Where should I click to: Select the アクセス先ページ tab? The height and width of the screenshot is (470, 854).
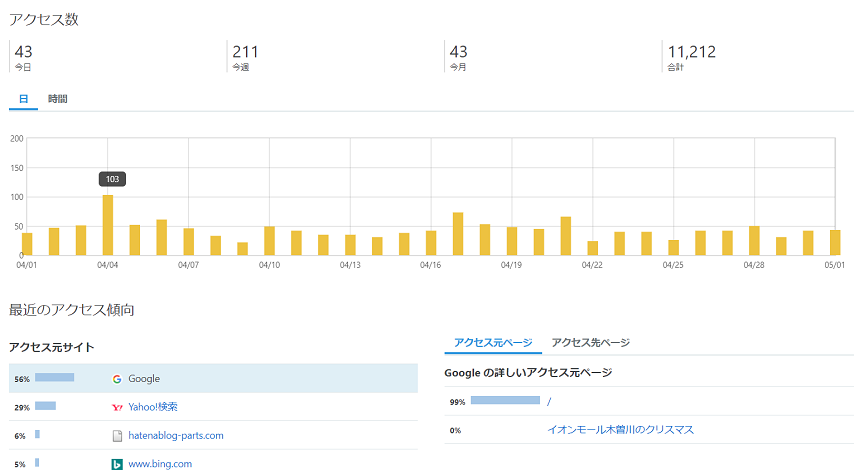tap(590, 343)
